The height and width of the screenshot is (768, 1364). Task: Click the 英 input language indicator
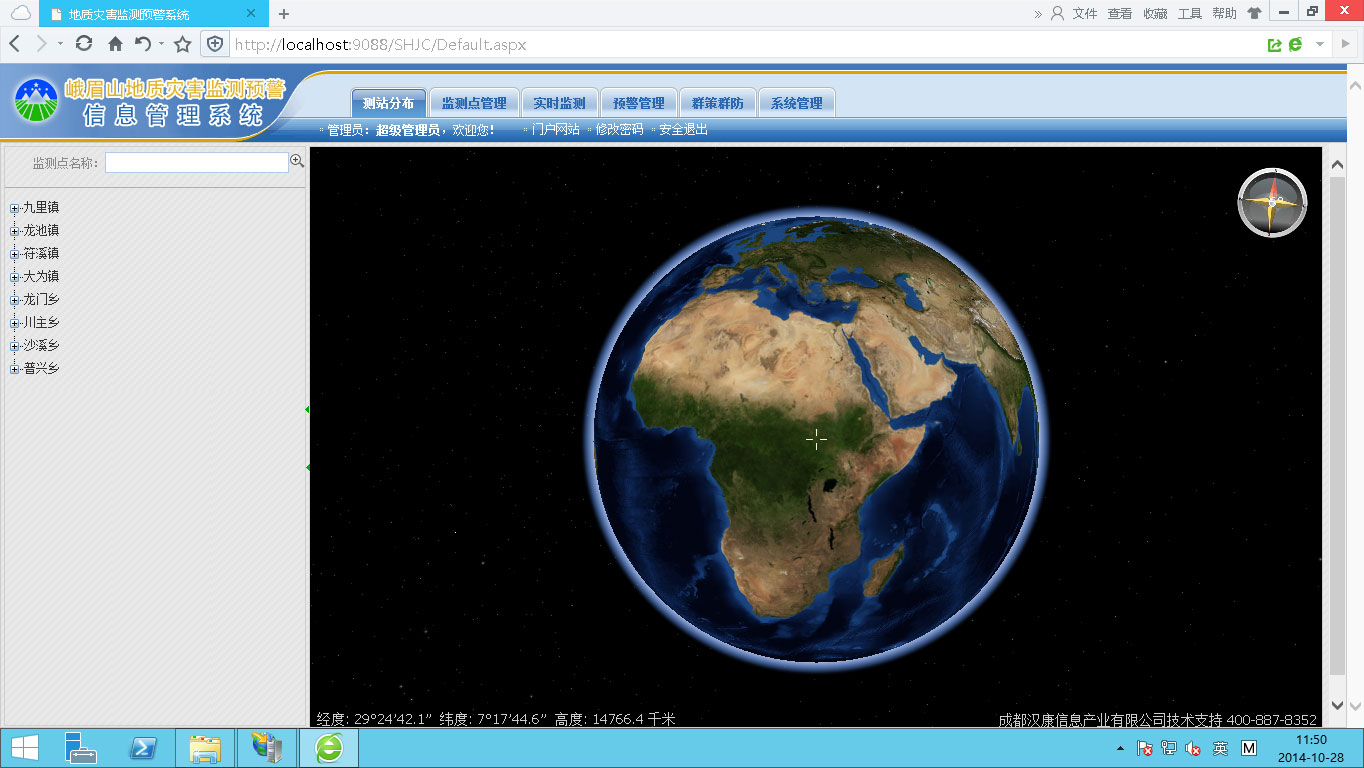coord(1220,748)
